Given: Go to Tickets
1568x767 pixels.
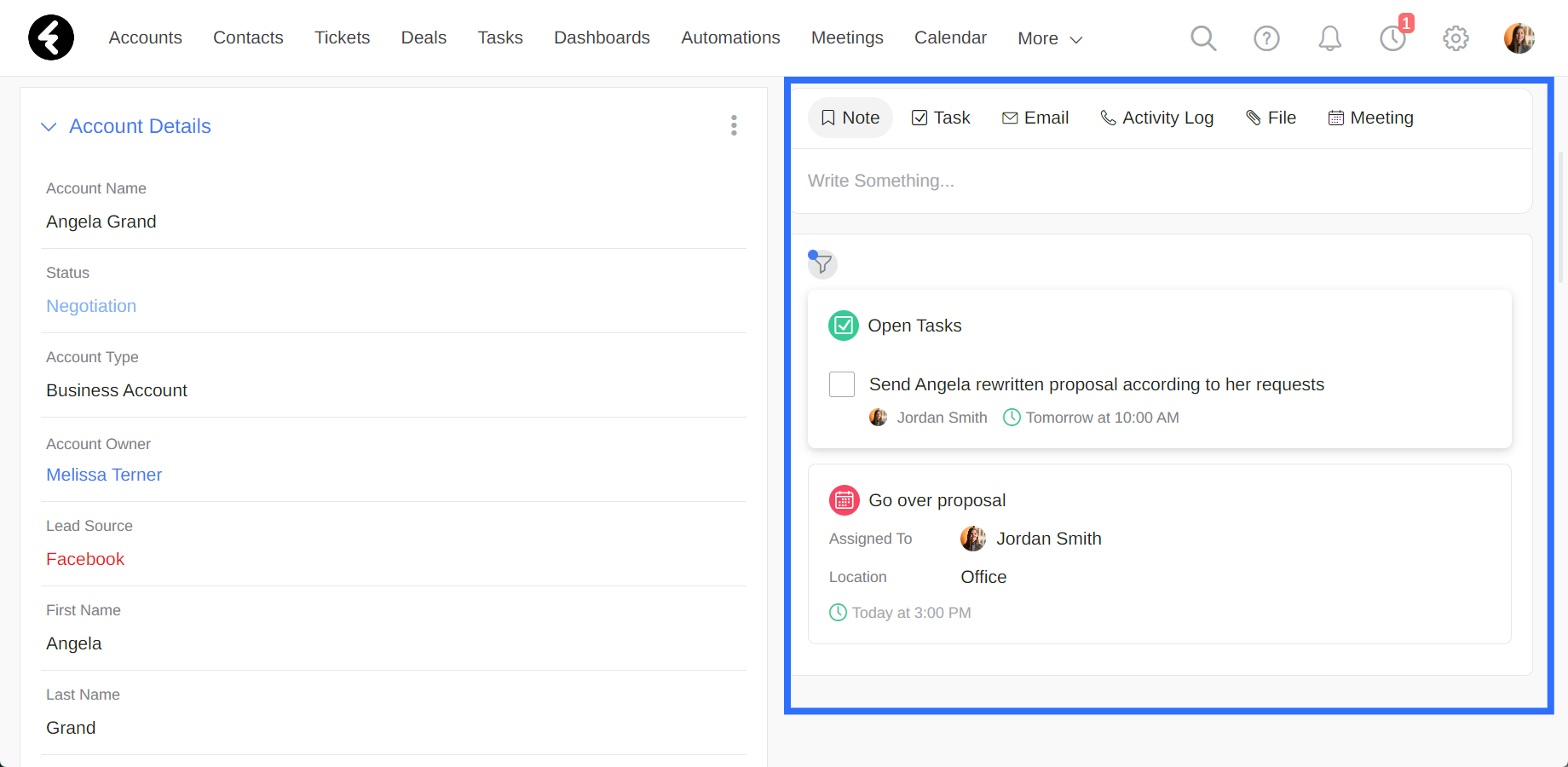Looking at the screenshot, I should 343,37.
